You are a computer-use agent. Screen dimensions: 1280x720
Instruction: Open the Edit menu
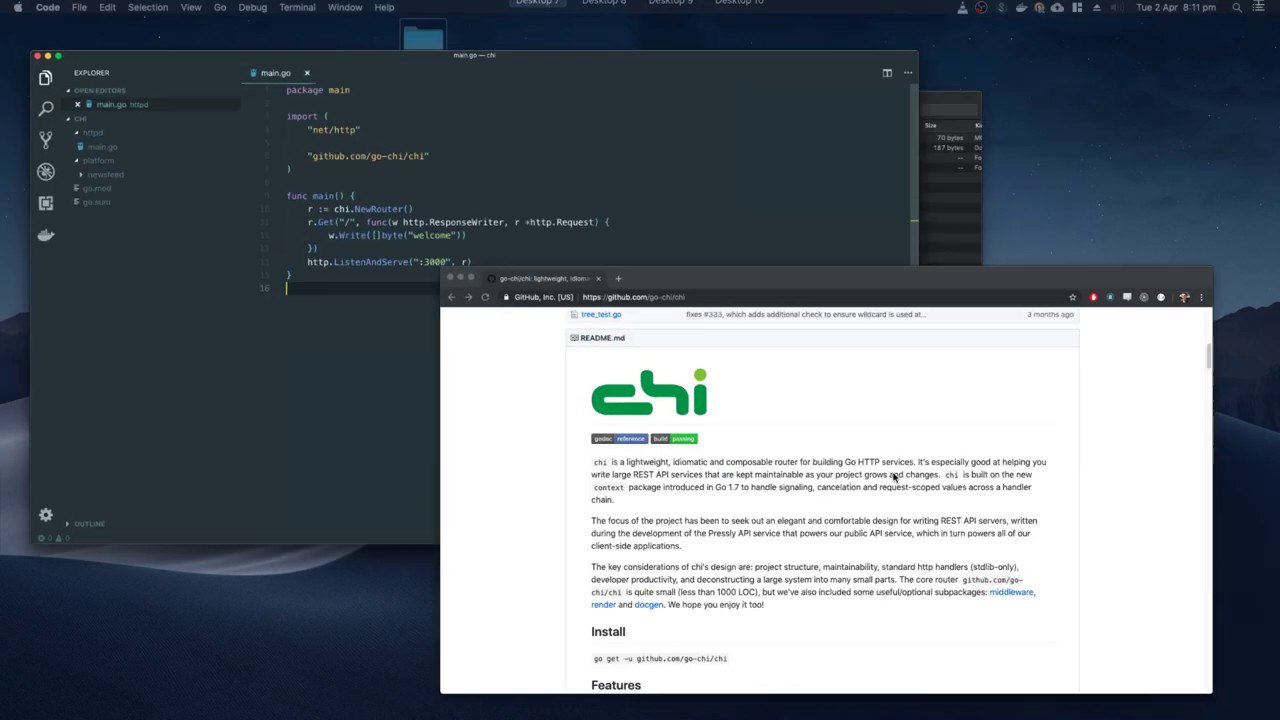coord(107,7)
